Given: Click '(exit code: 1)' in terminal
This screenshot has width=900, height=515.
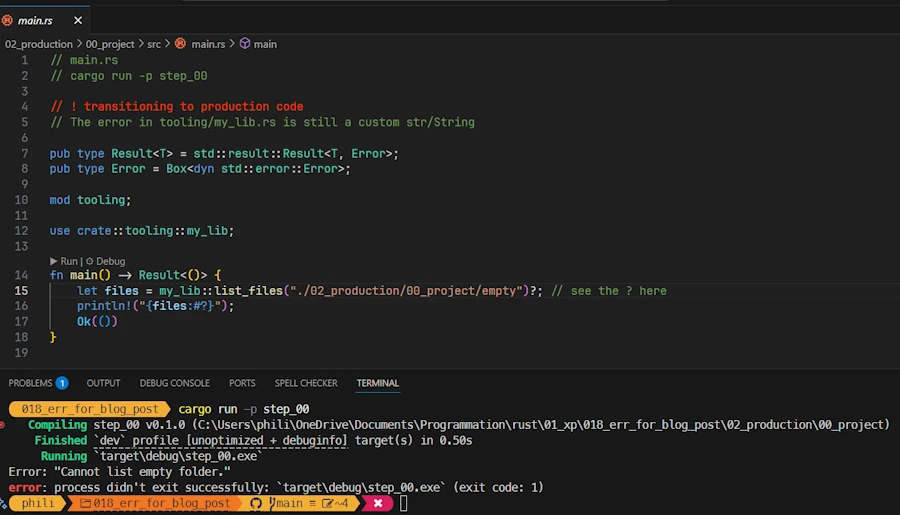Looking at the screenshot, I should pos(498,487).
